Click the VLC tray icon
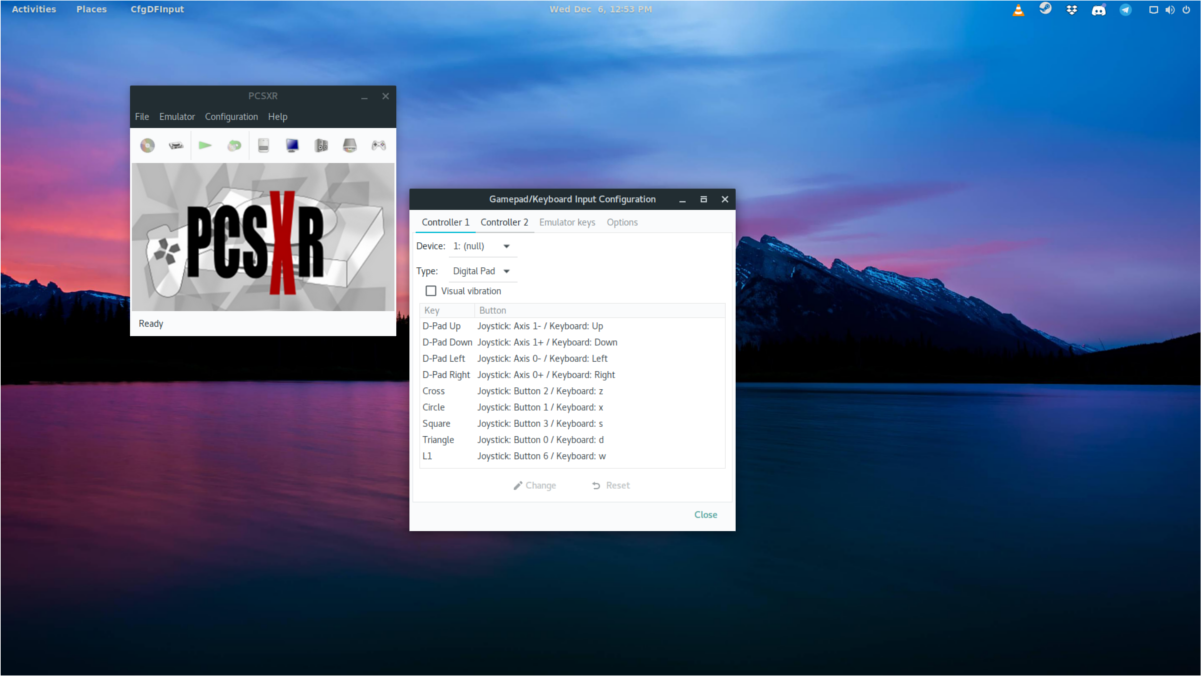Screen dimensions: 1201x676 coord(1018,10)
